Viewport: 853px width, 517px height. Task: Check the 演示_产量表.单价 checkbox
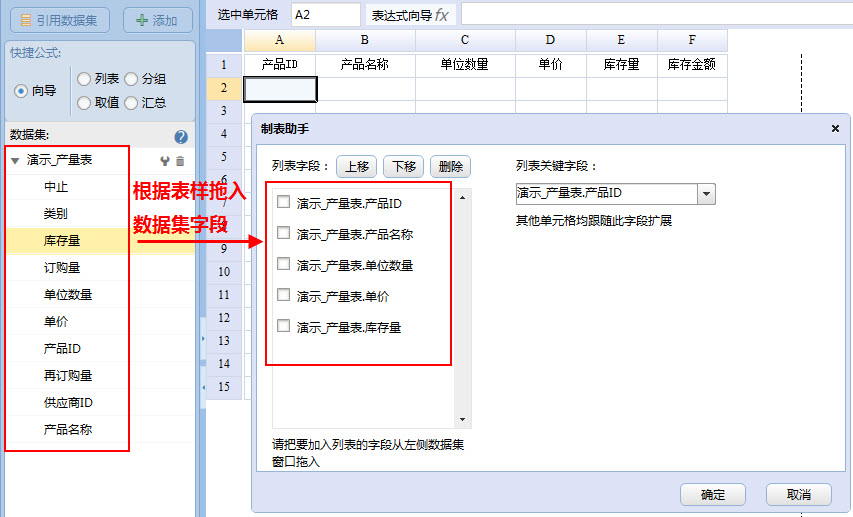(283, 295)
